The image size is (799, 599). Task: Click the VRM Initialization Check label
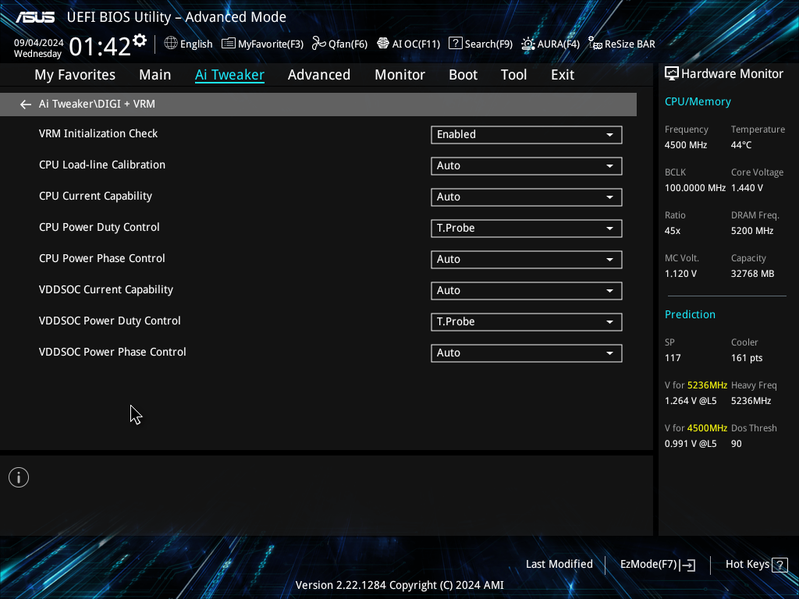[x=98, y=133]
